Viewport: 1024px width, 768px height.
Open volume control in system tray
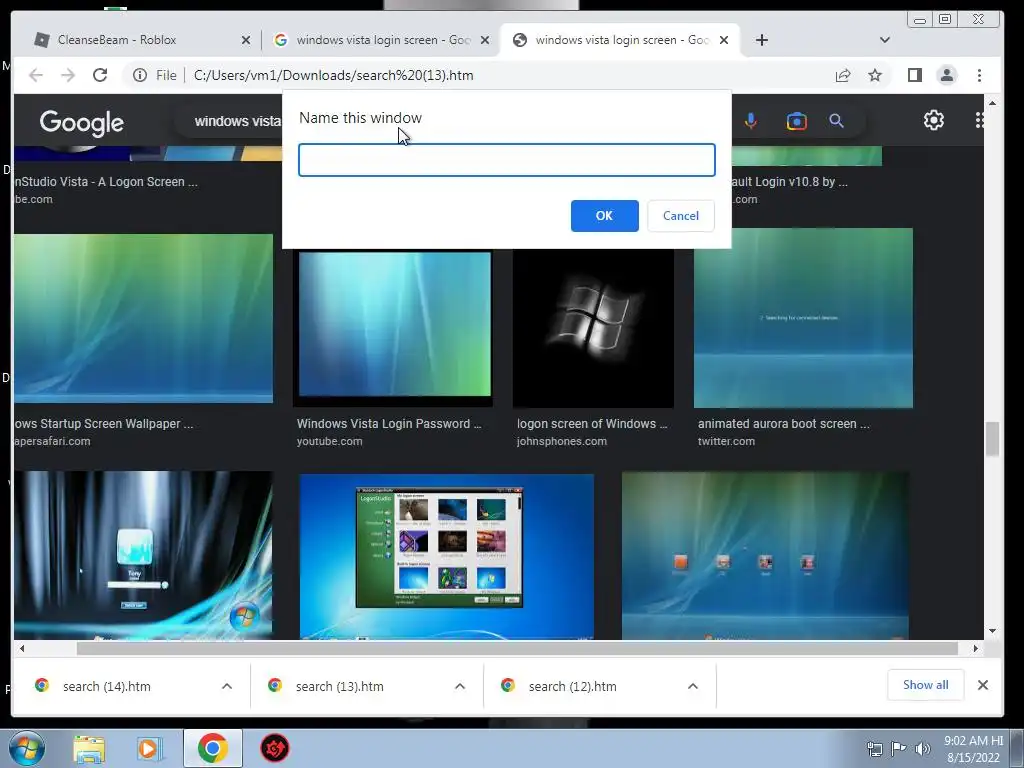(x=922, y=749)
